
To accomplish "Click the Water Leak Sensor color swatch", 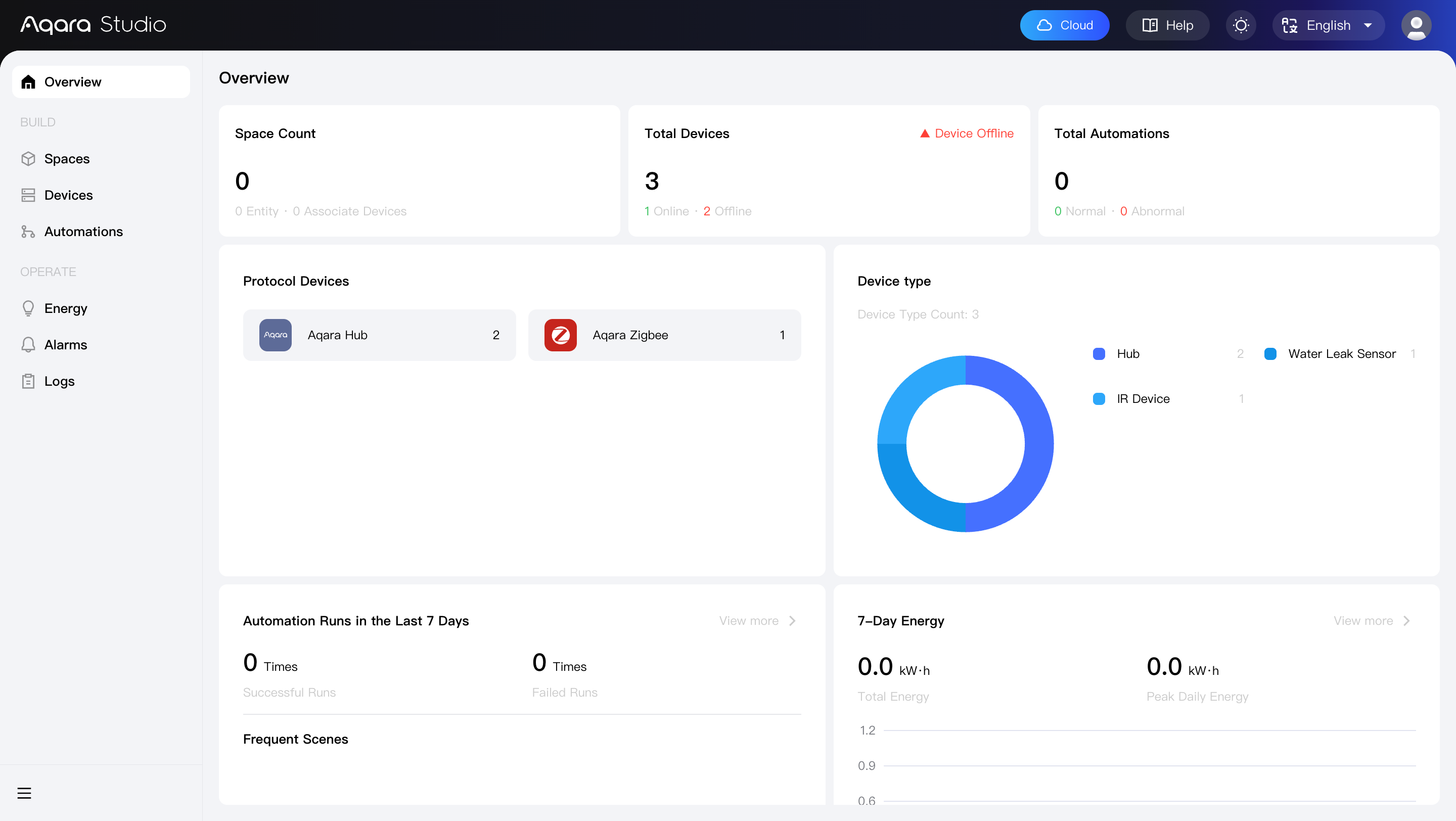I will [x=1270, y=354].
